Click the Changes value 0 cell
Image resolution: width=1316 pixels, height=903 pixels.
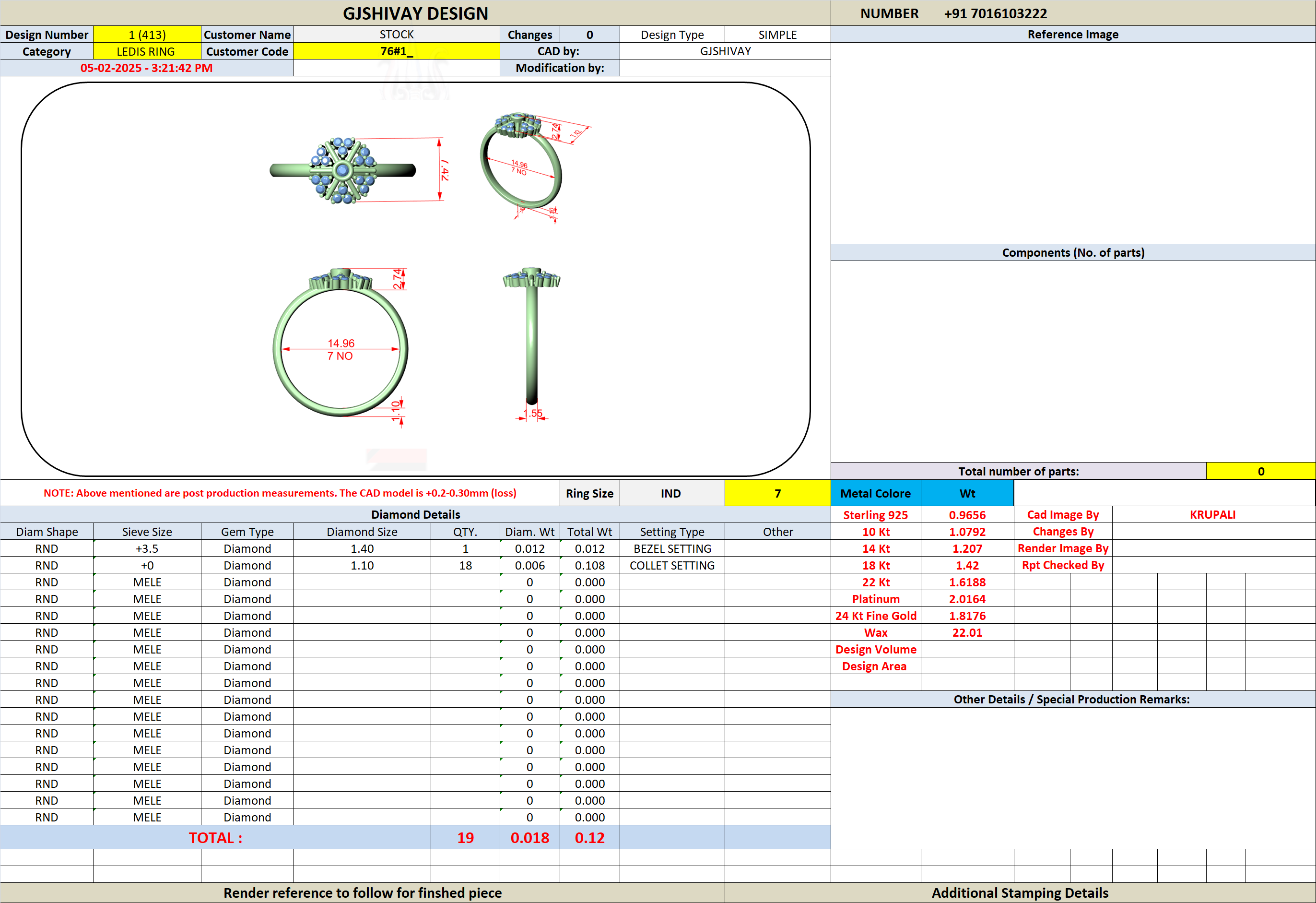click(589, 35)
